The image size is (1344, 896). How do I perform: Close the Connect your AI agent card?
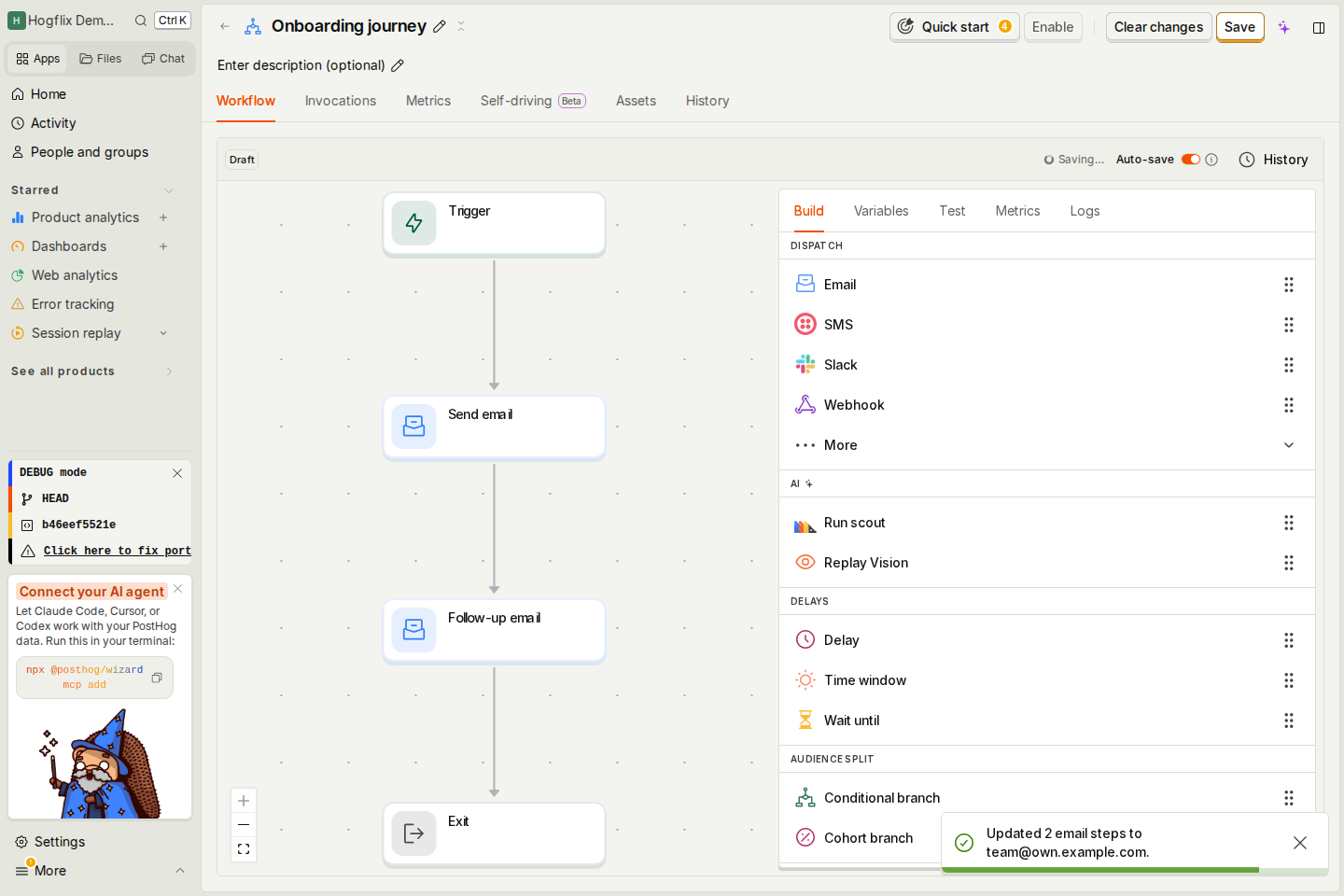point(178,589)
